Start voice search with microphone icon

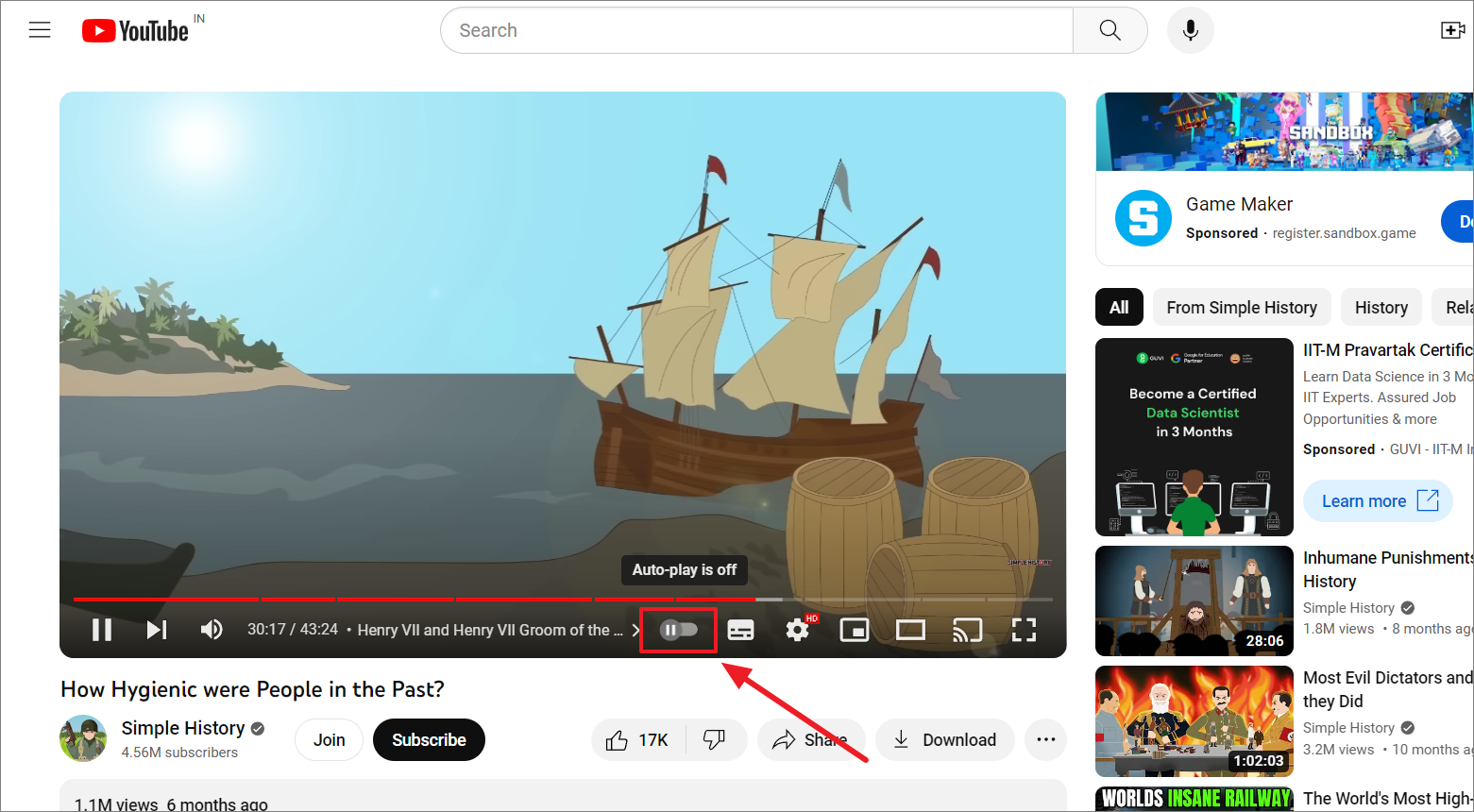pyautogui.click(x=1191, y=30)
